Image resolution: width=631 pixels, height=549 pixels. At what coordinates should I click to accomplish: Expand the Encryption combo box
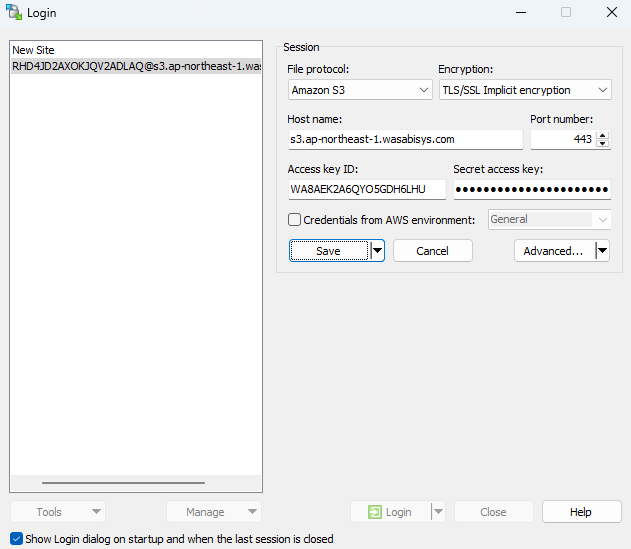tap(525, 90)
